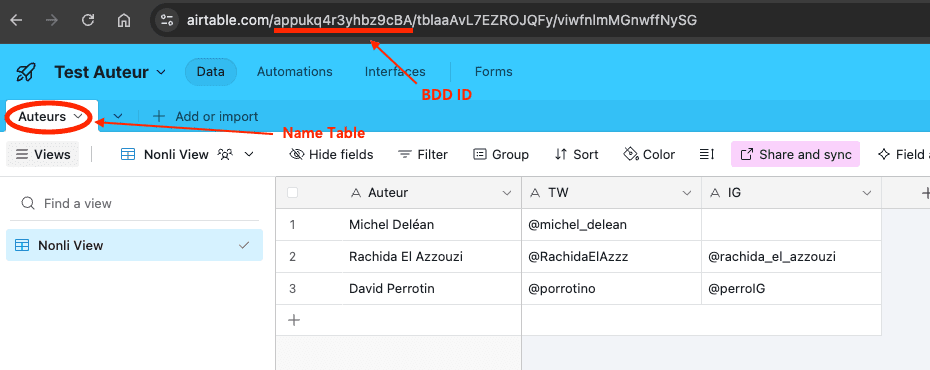Click the Group button
This screenshot has height=370, width=930.
coord(501,155)
